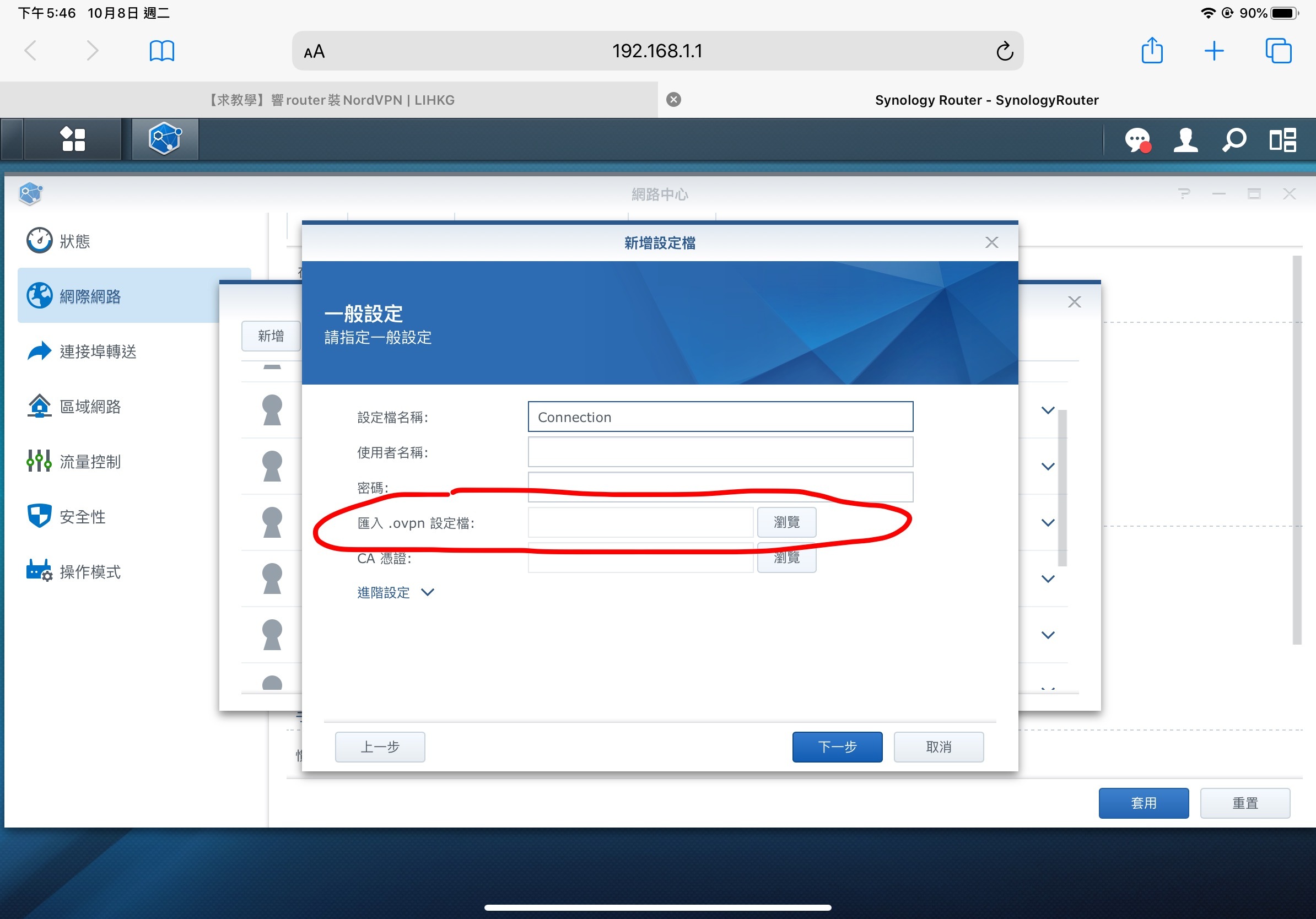Open a new Safari tab
Image resolution: width=1316 pixels, height=919 pixels.
[x=1214, y=51]
